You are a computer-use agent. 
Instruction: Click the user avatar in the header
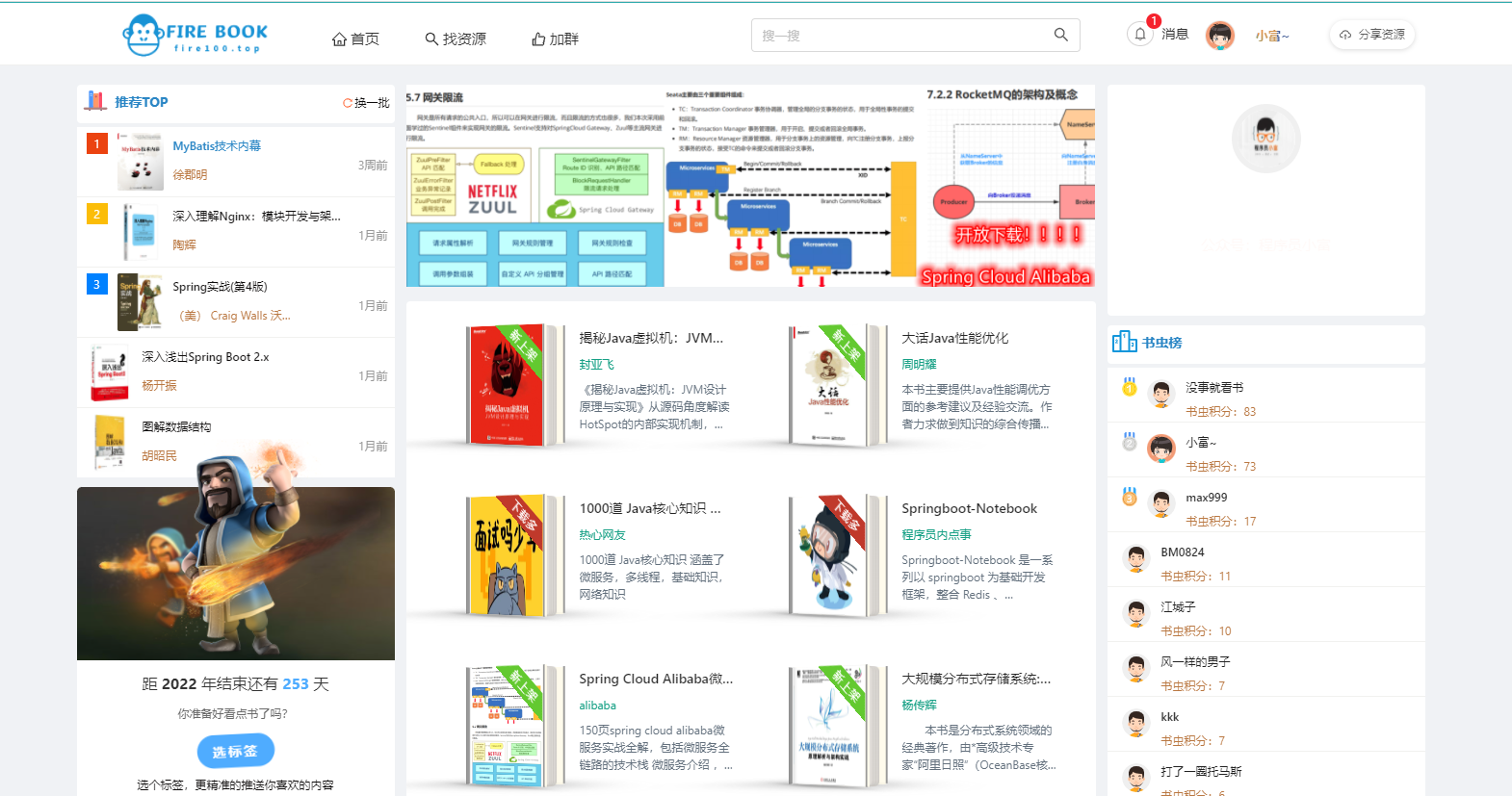pos(1220,36)
